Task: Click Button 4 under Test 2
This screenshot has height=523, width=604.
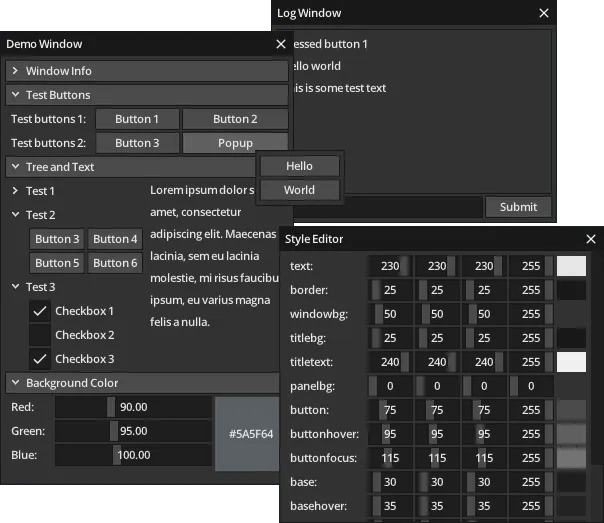Action: pos(115,239)
